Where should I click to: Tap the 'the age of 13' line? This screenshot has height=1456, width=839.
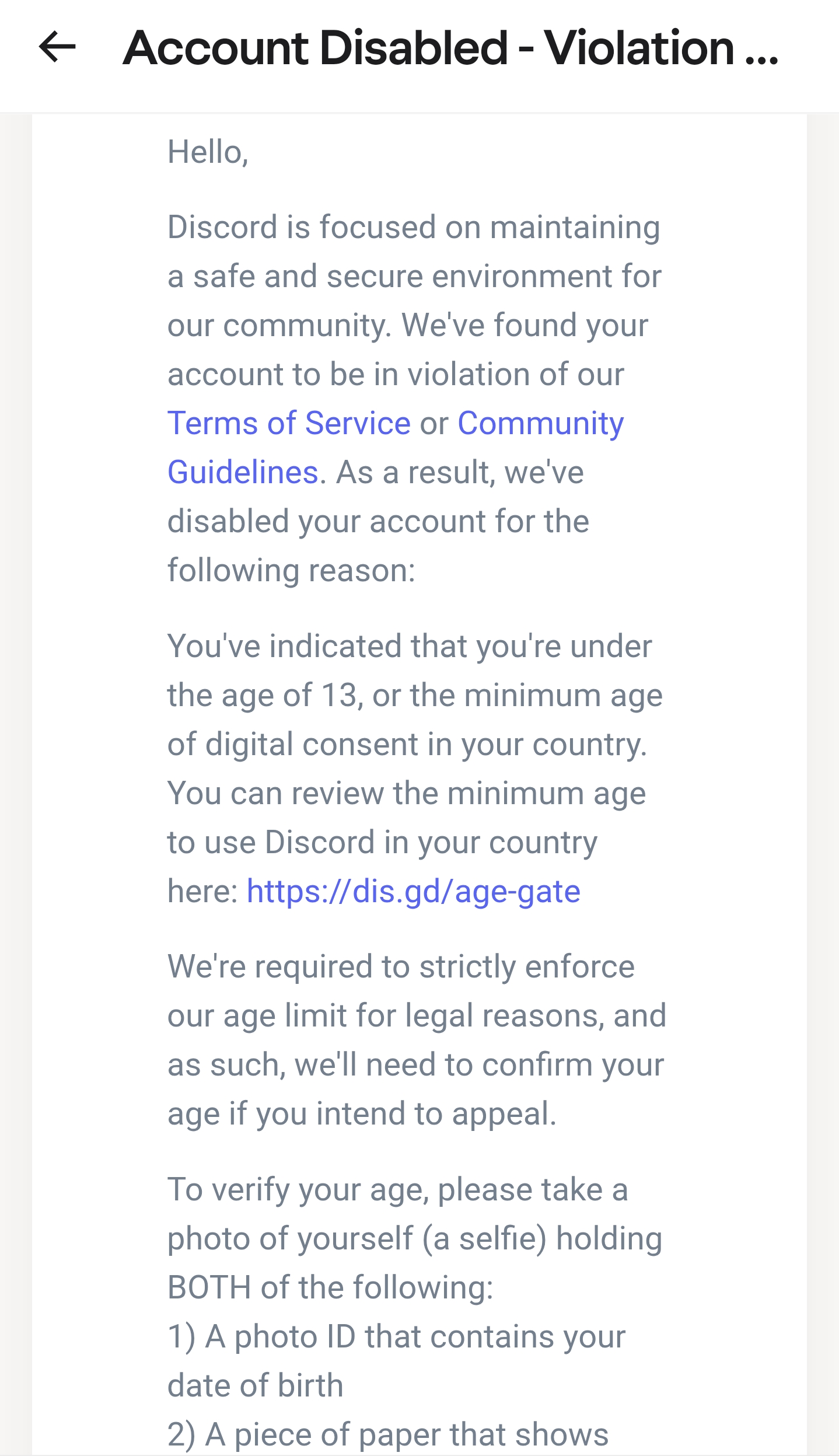point(415,696)
